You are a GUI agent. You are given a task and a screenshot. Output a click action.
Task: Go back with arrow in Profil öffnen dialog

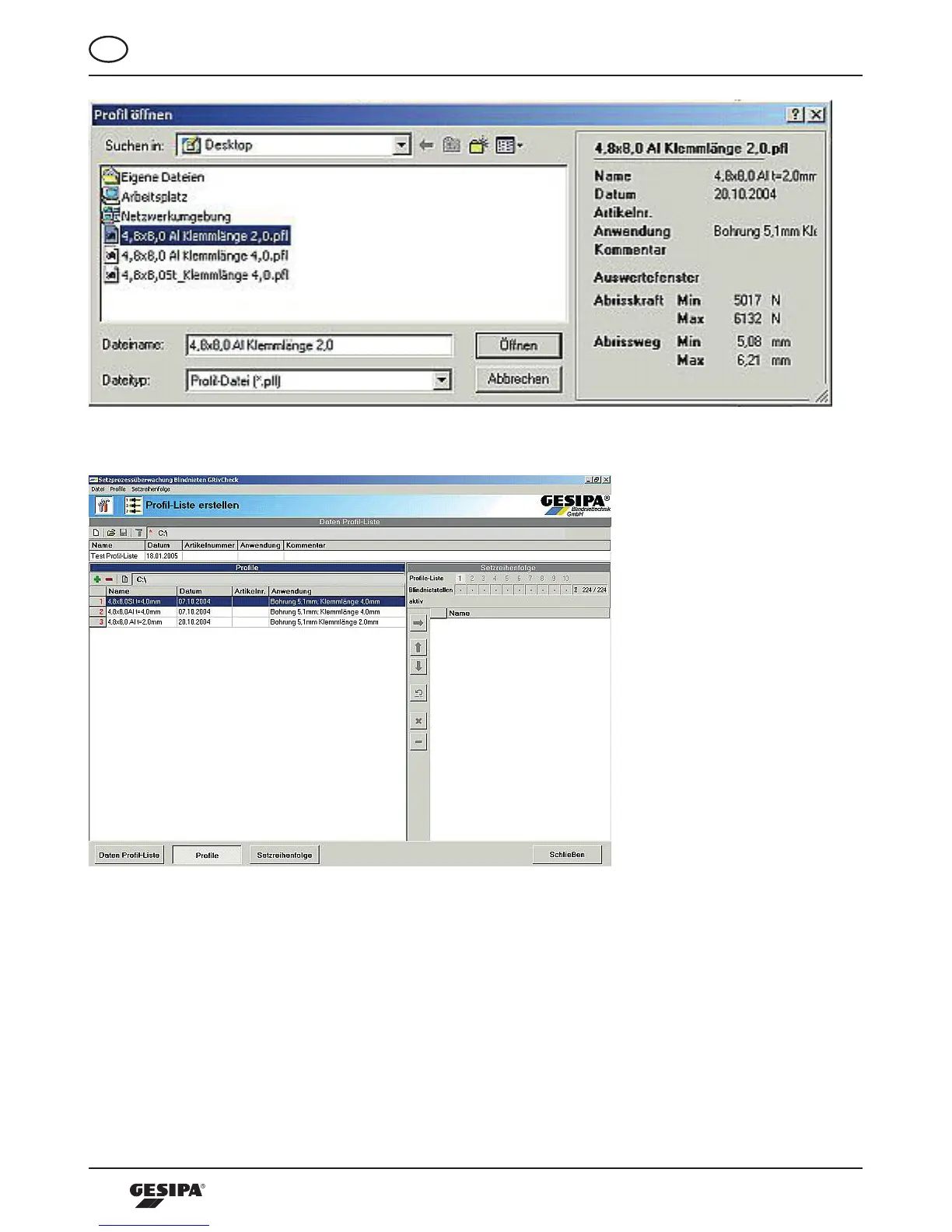(426, 145)
